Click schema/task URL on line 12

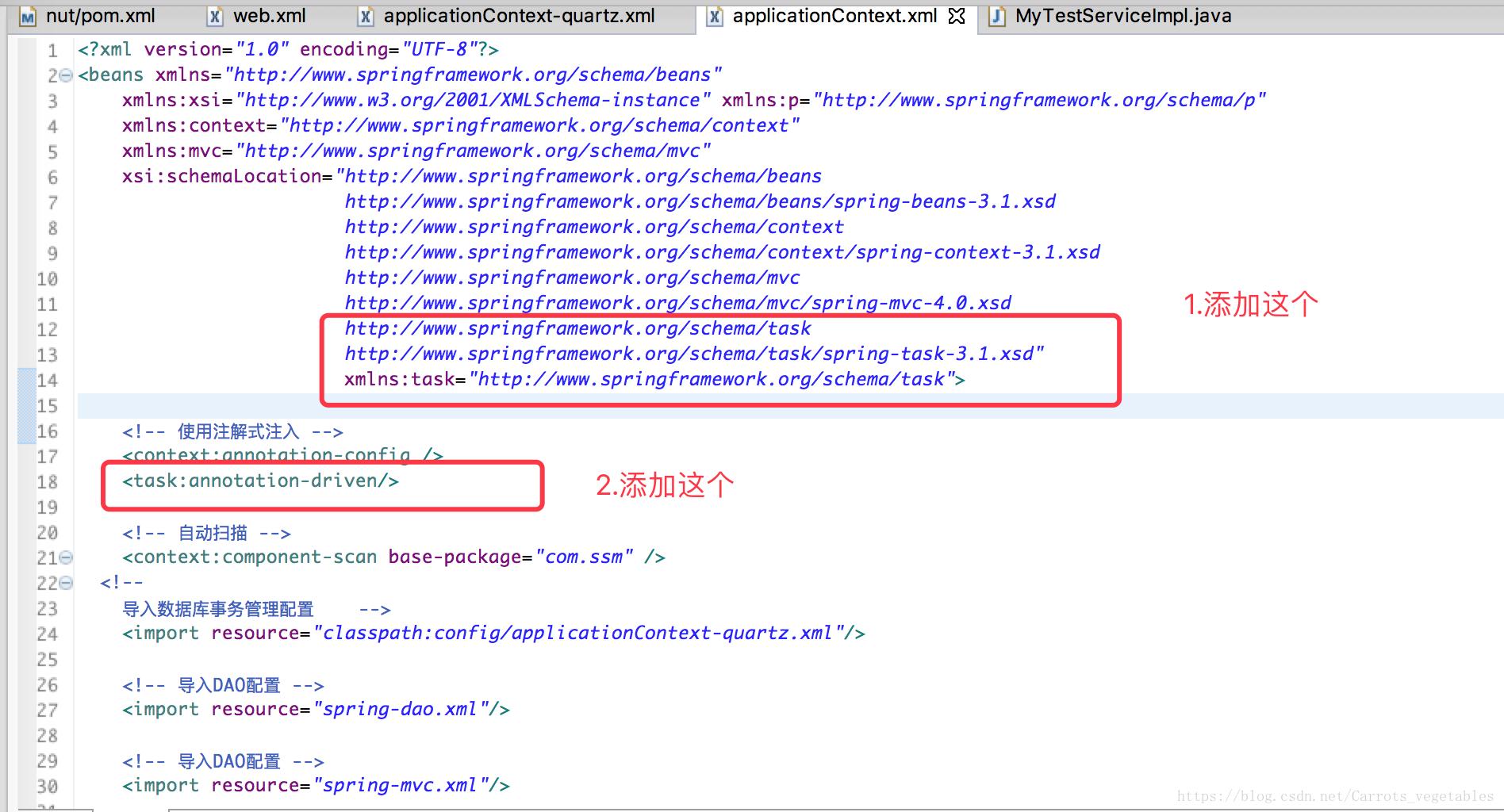[x=577, y=328]
